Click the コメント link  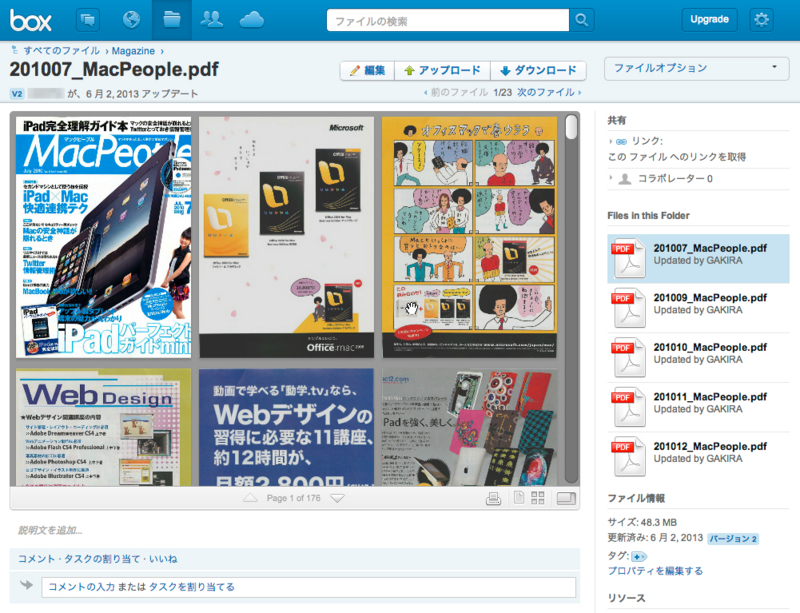[x=36, y=559]
